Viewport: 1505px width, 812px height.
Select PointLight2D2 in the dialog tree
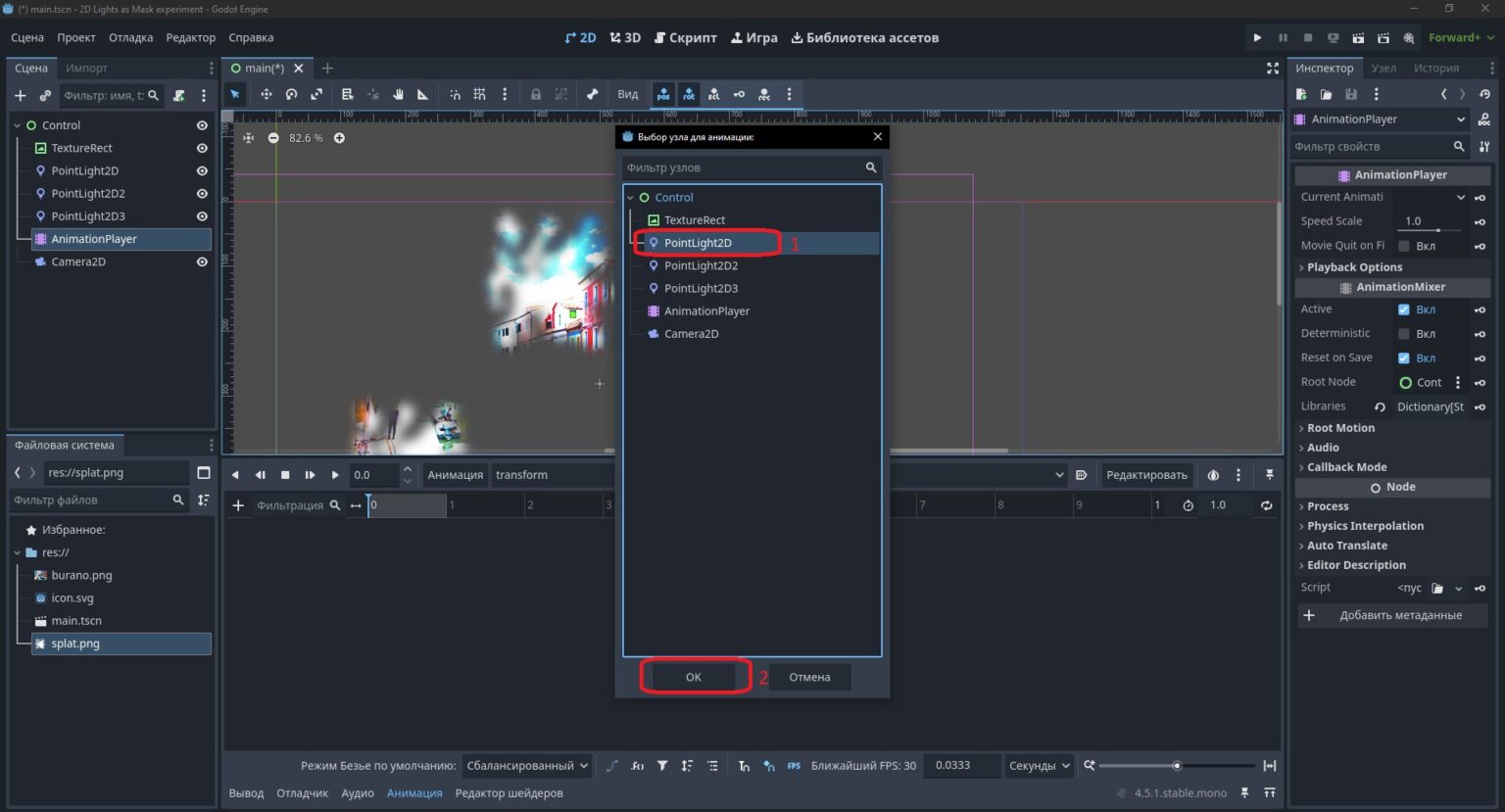click(701, 265)
